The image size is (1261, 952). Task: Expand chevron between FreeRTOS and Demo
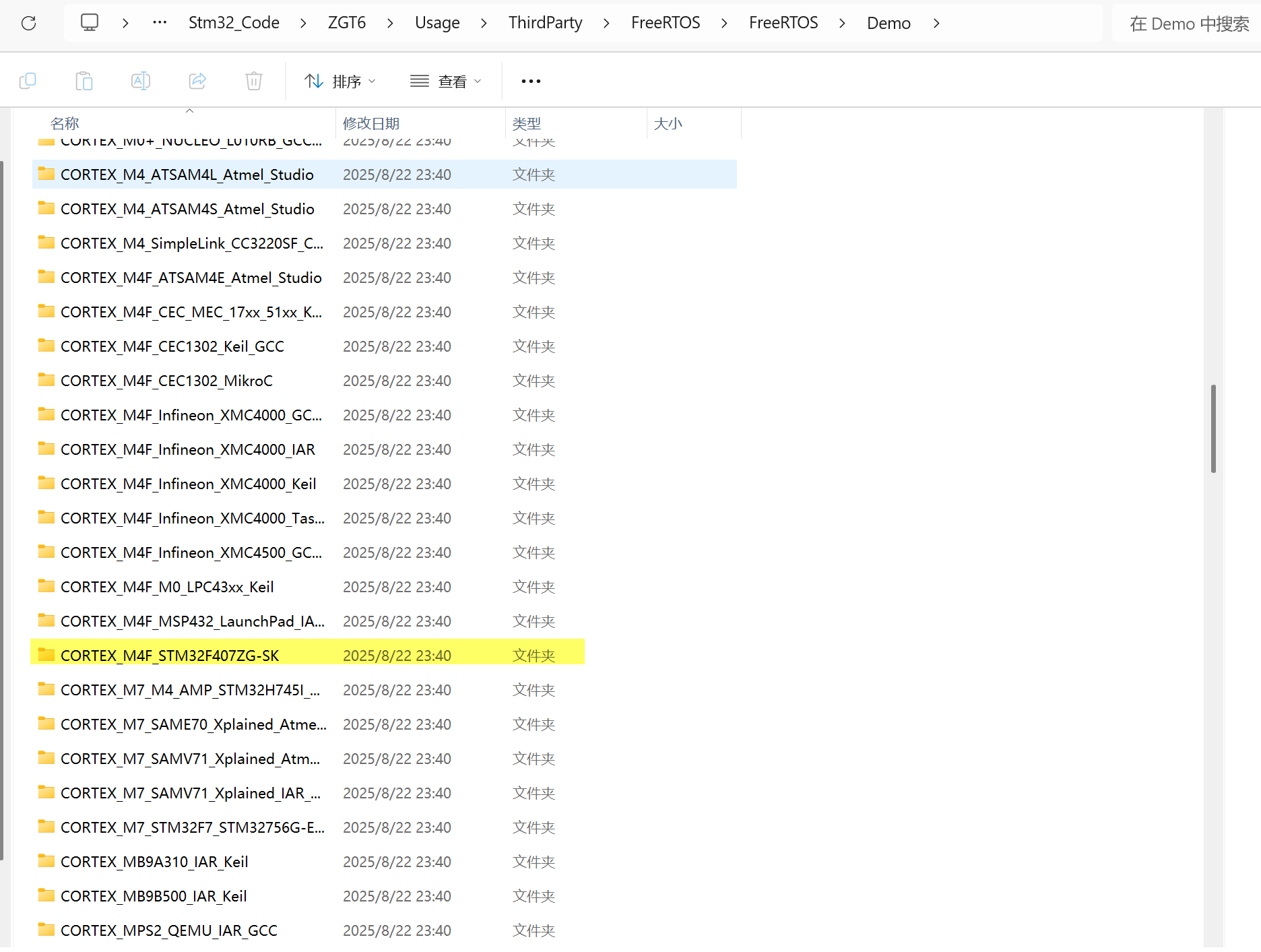(842, 23)
